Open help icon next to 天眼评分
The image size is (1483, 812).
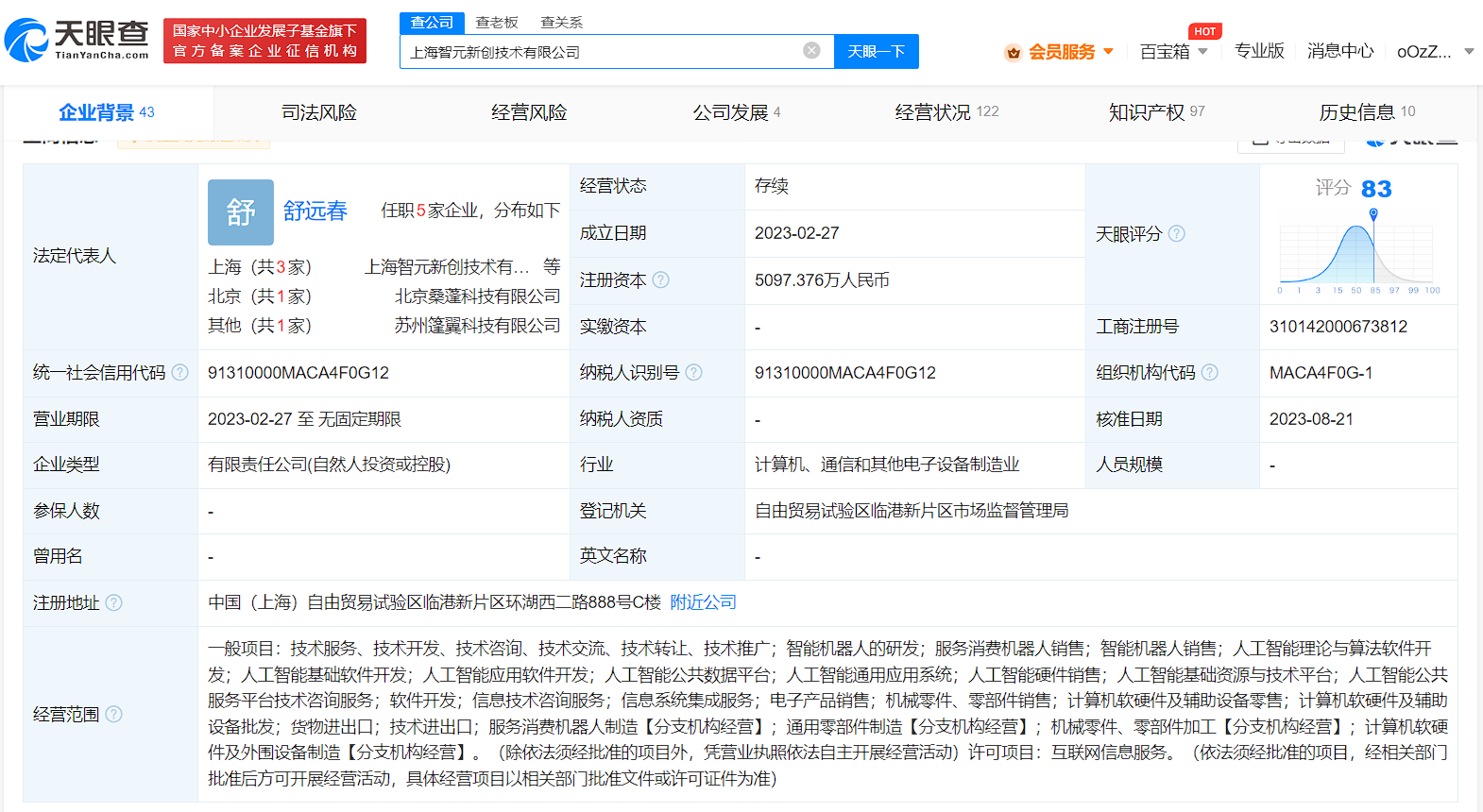click(1176, 233)
